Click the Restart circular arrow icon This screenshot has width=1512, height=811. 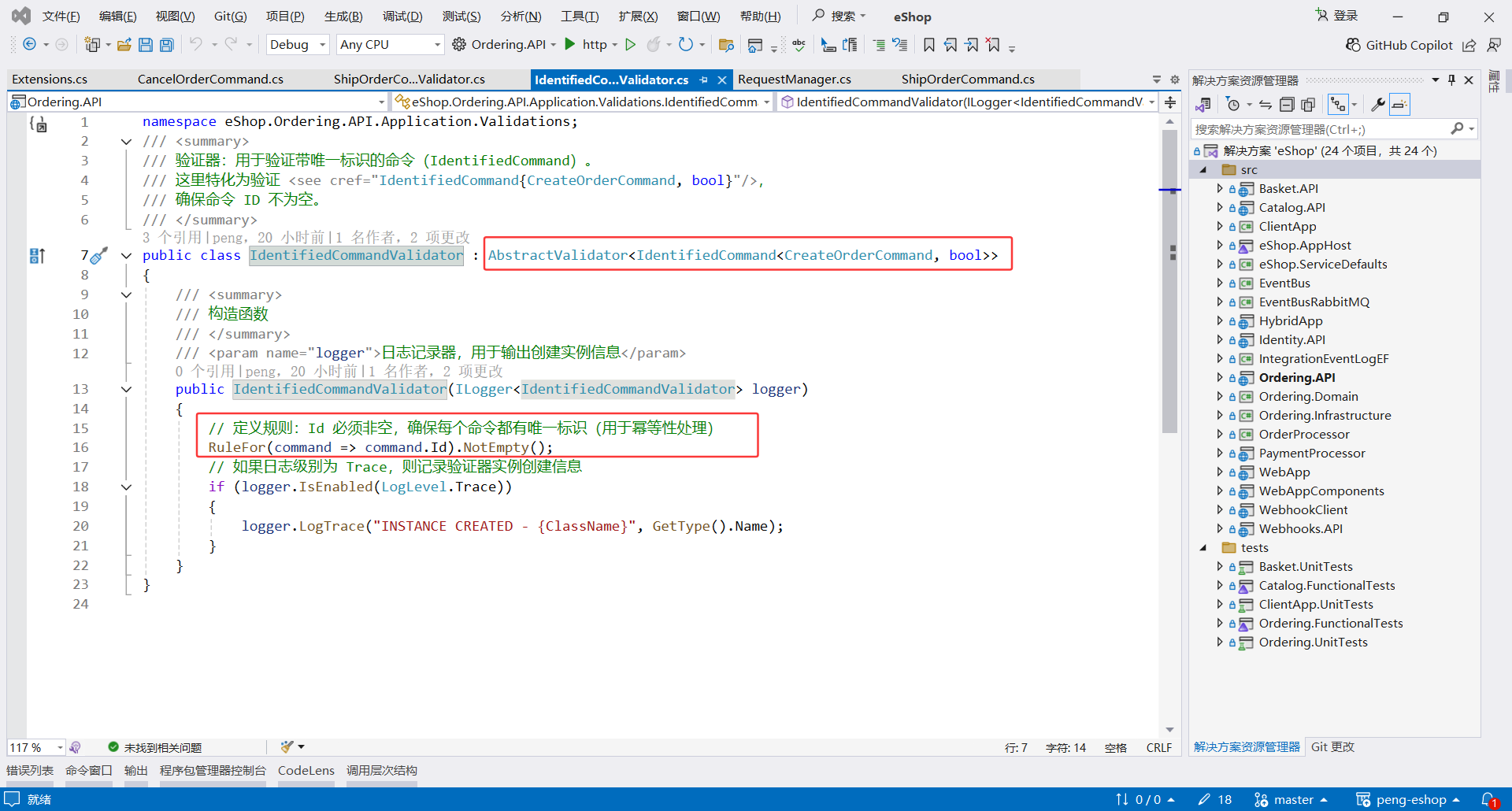(x=686, y=45)
